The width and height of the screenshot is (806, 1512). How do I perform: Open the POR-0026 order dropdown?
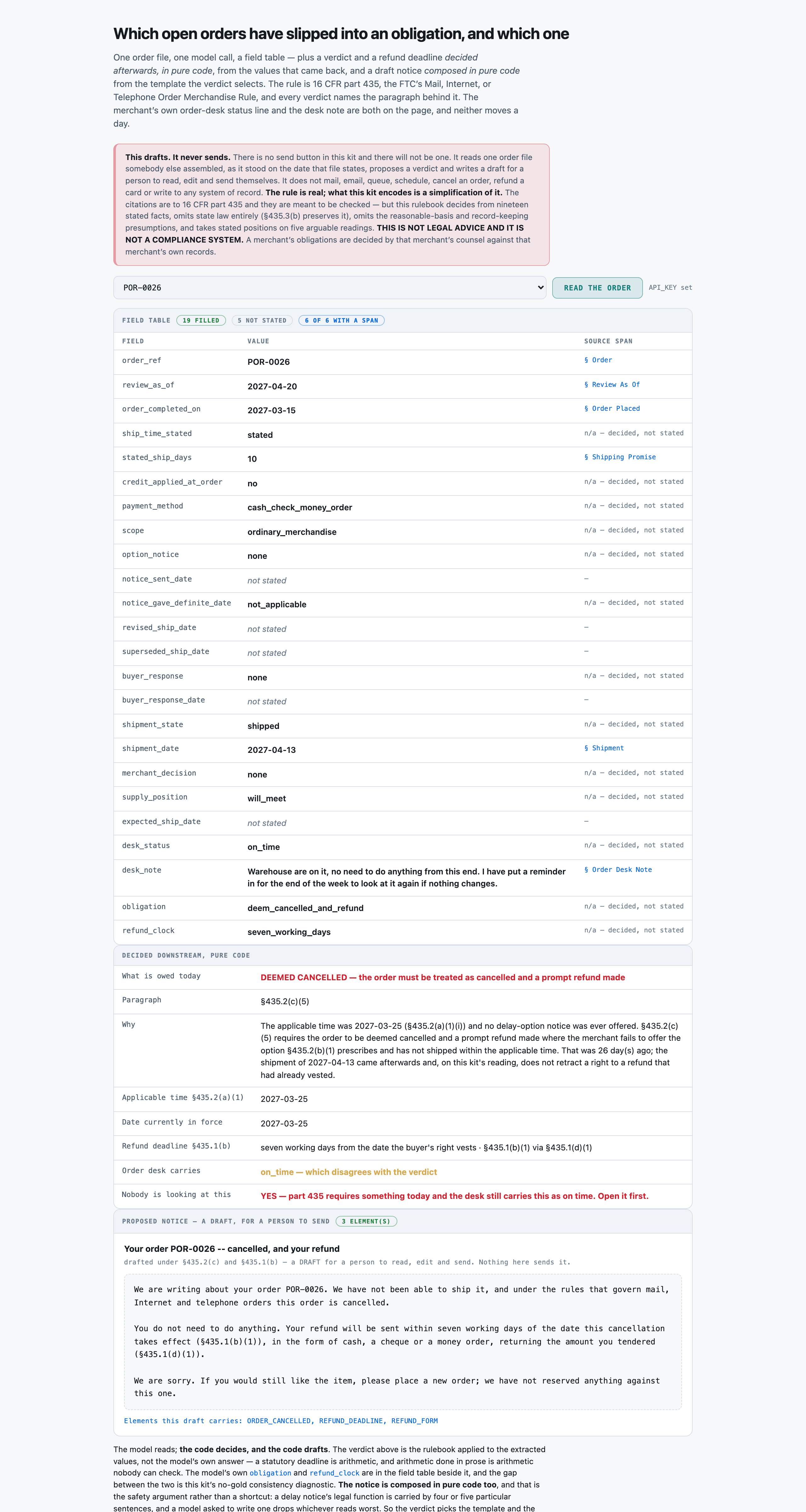pyautogui.click(x=330, y=288)
